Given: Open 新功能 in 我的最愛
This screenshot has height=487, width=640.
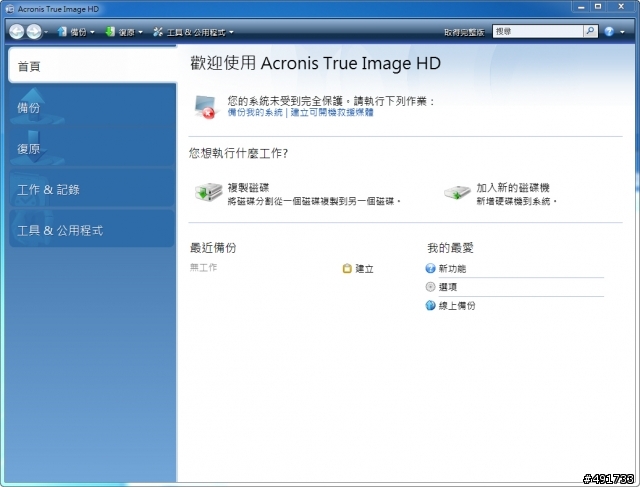Looking at the screenshot, I should (452, 269).
